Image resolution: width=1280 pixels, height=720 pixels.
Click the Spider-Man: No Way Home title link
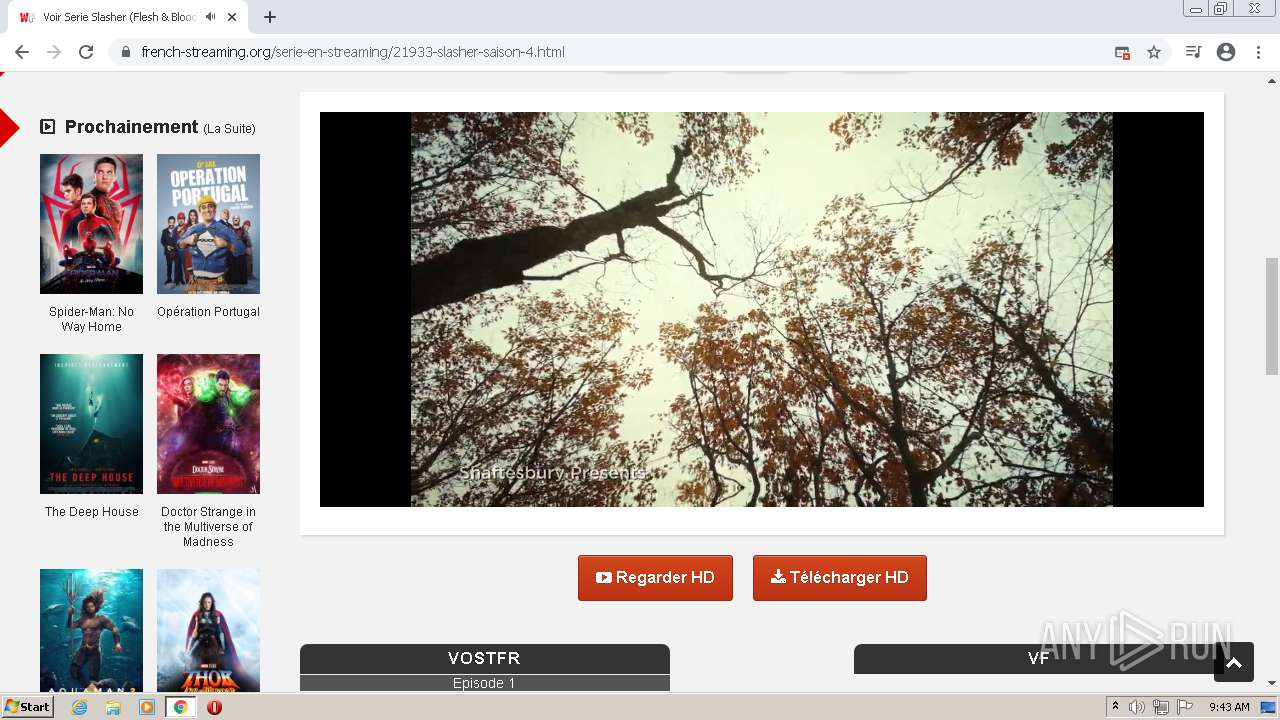[x=91, y=319]
